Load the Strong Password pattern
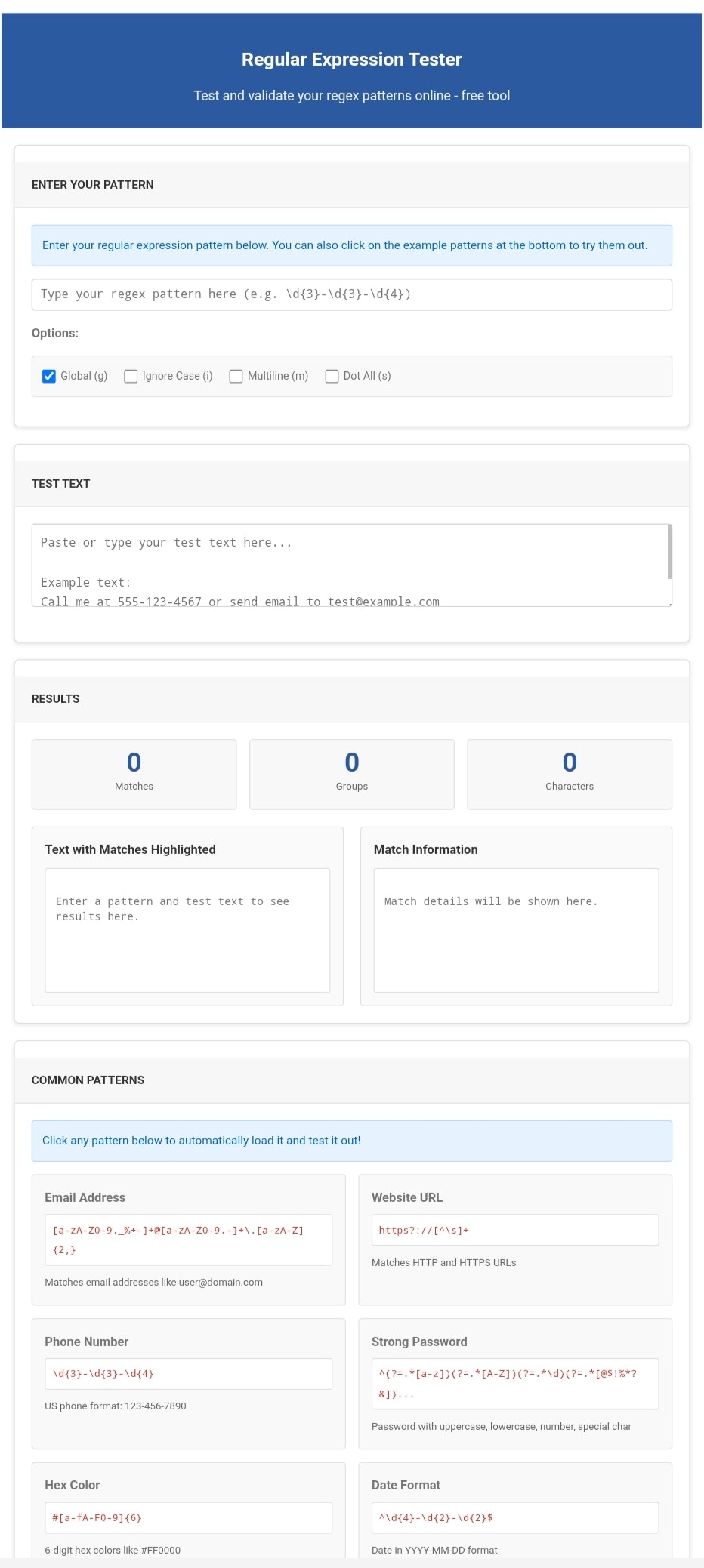The height and width of the screenshot is (1568, 704). point(515,1383)
